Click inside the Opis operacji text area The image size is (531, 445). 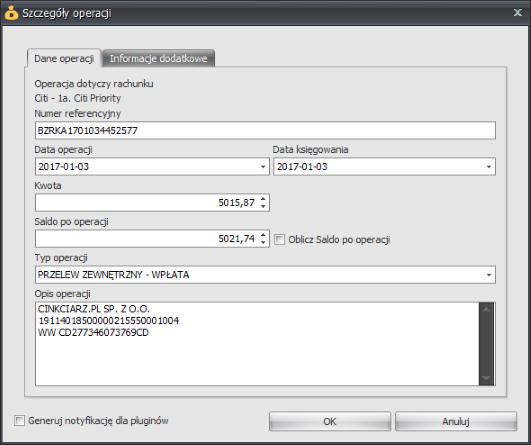[x=257, y=344]
